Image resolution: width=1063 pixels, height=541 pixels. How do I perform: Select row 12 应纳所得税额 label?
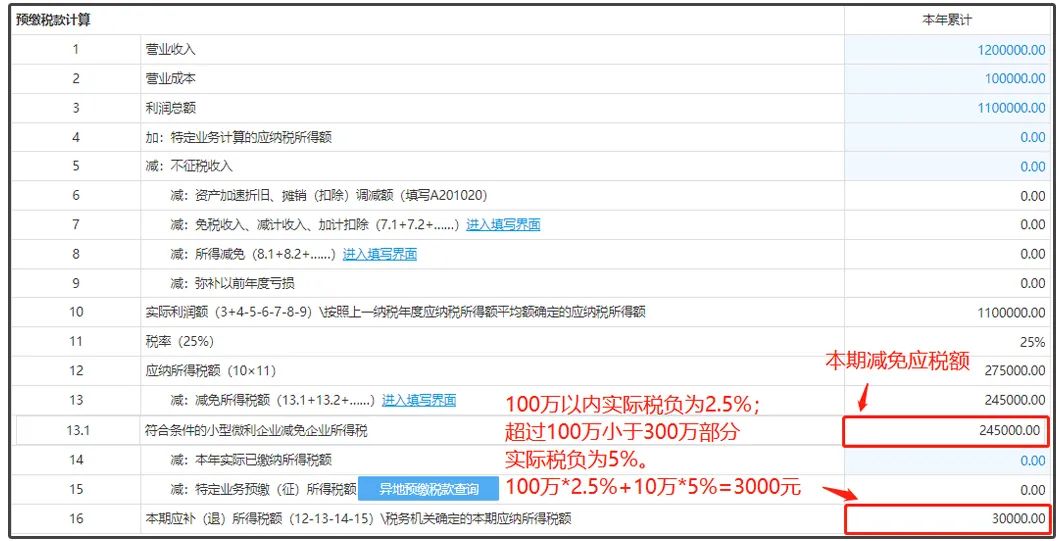pyautogui.click(x=211, y=371)
